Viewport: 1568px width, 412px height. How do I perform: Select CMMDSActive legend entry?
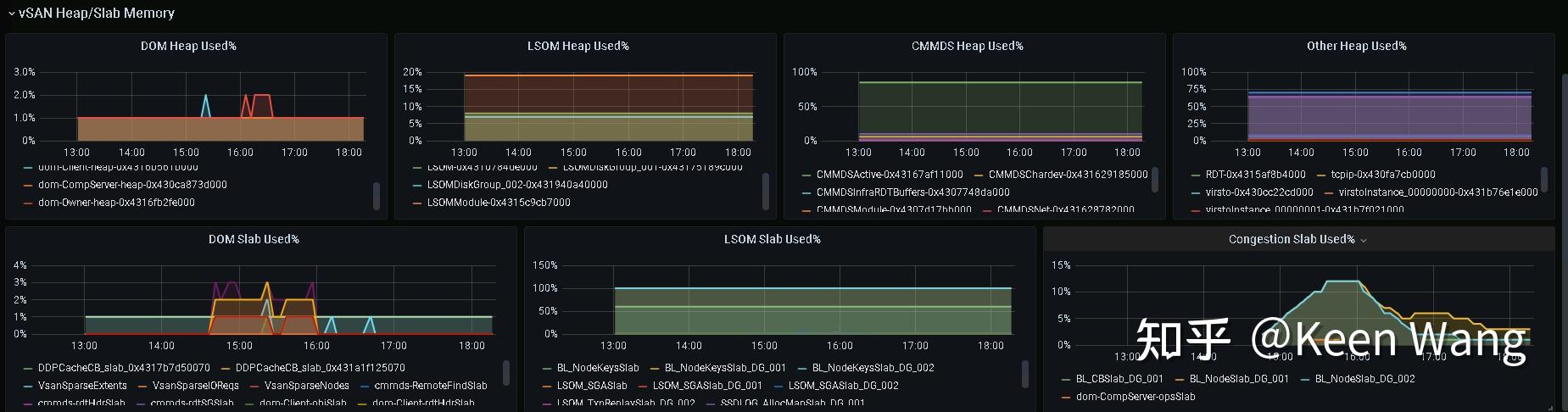[890, 174]
